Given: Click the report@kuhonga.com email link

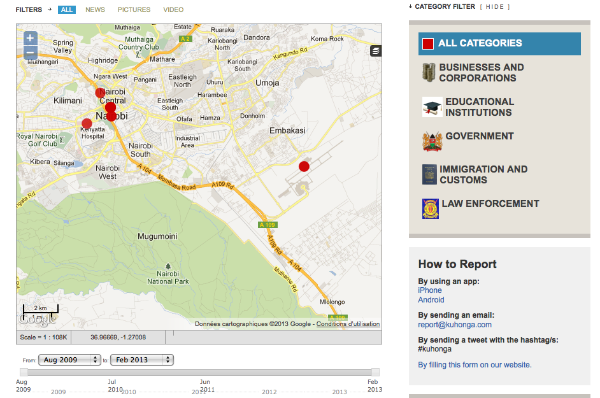Looking at the screenshot, I should [x=455, y=325].
